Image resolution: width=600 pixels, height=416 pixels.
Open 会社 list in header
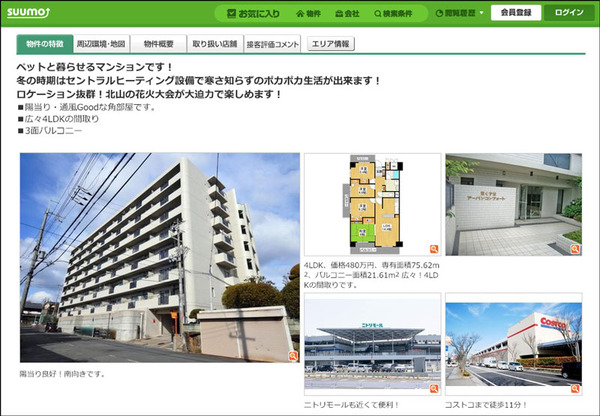(347, 14)
